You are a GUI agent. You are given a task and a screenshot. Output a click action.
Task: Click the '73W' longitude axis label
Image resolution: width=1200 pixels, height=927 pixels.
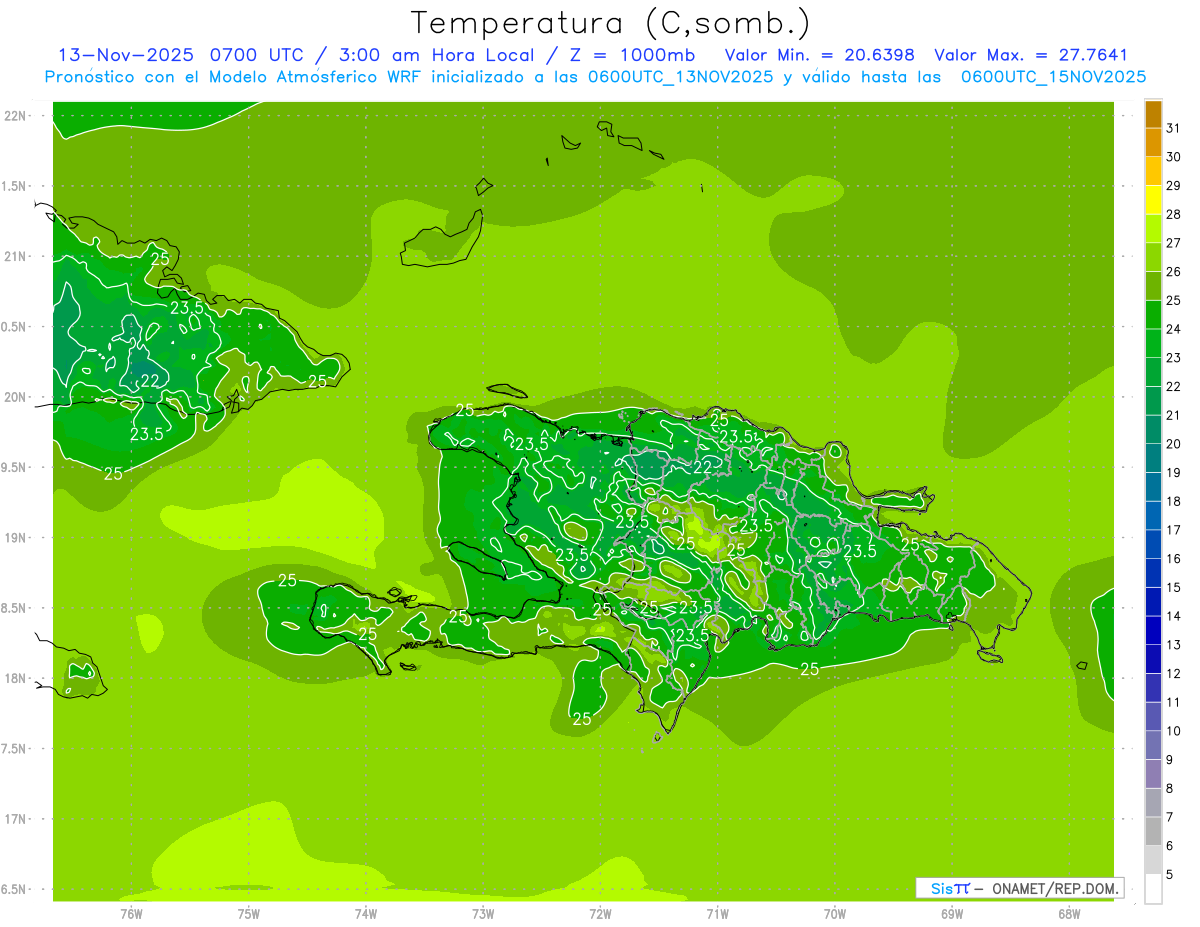tap(483, 914)
